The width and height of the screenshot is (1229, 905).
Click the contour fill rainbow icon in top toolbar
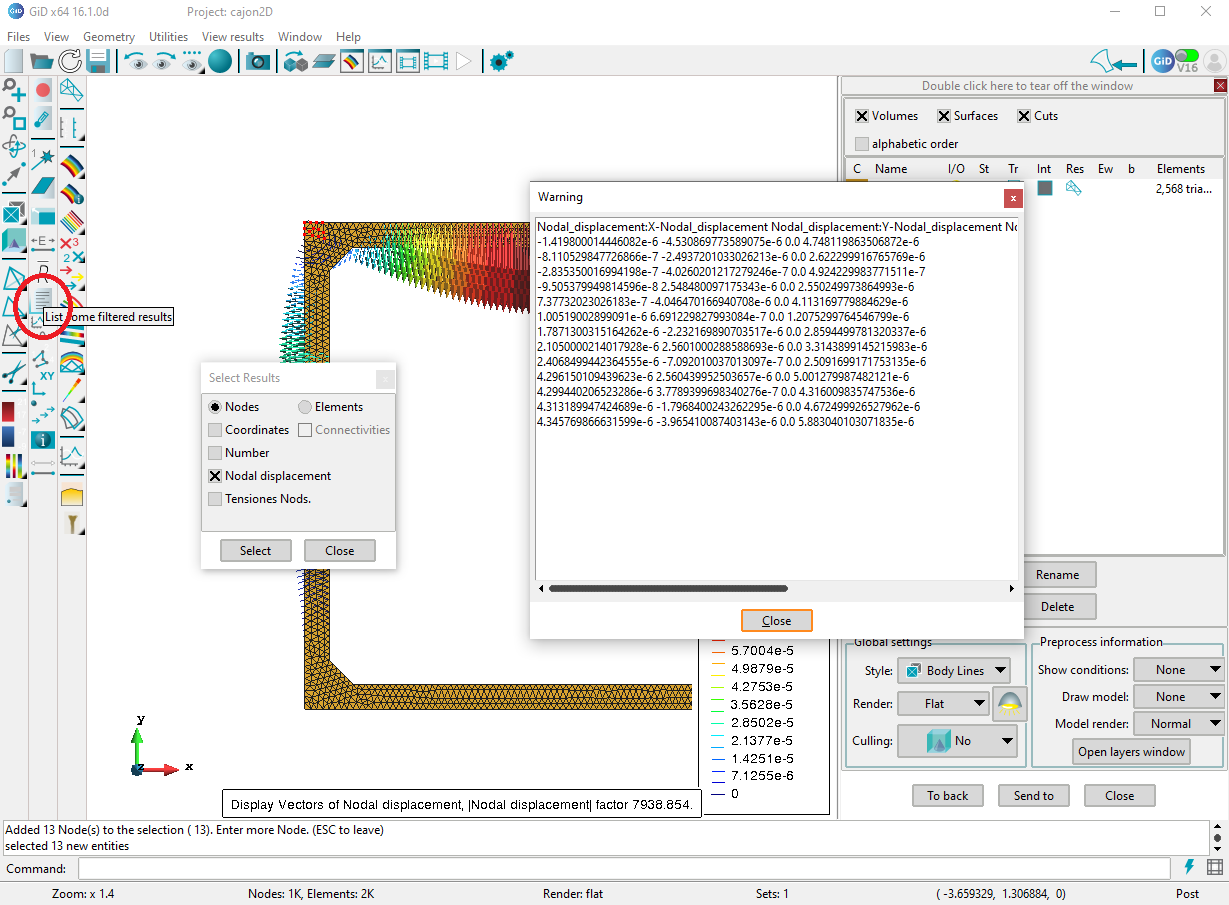coord(351,62)
